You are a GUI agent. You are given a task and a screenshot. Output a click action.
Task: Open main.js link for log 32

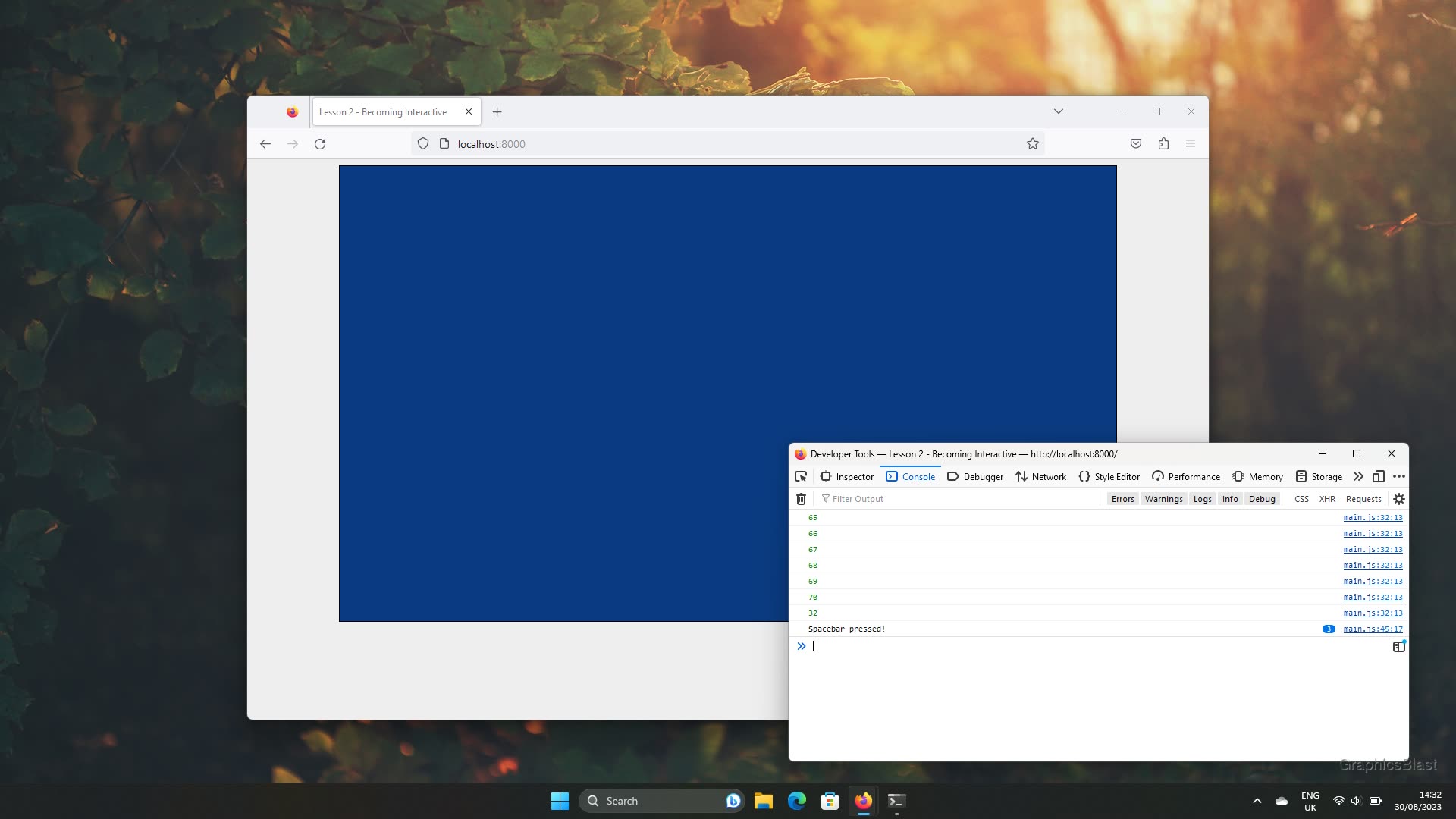(x=1373, y=613)
